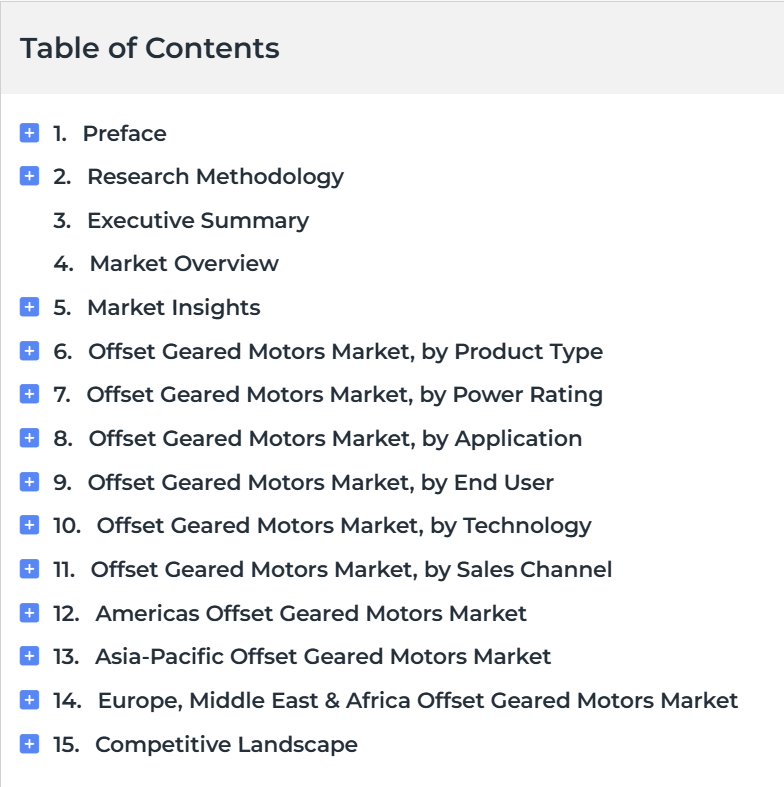Screen dimensions: 784x787
Task: Expand Research Methodology with its plus icon
Action: point(29,176)
